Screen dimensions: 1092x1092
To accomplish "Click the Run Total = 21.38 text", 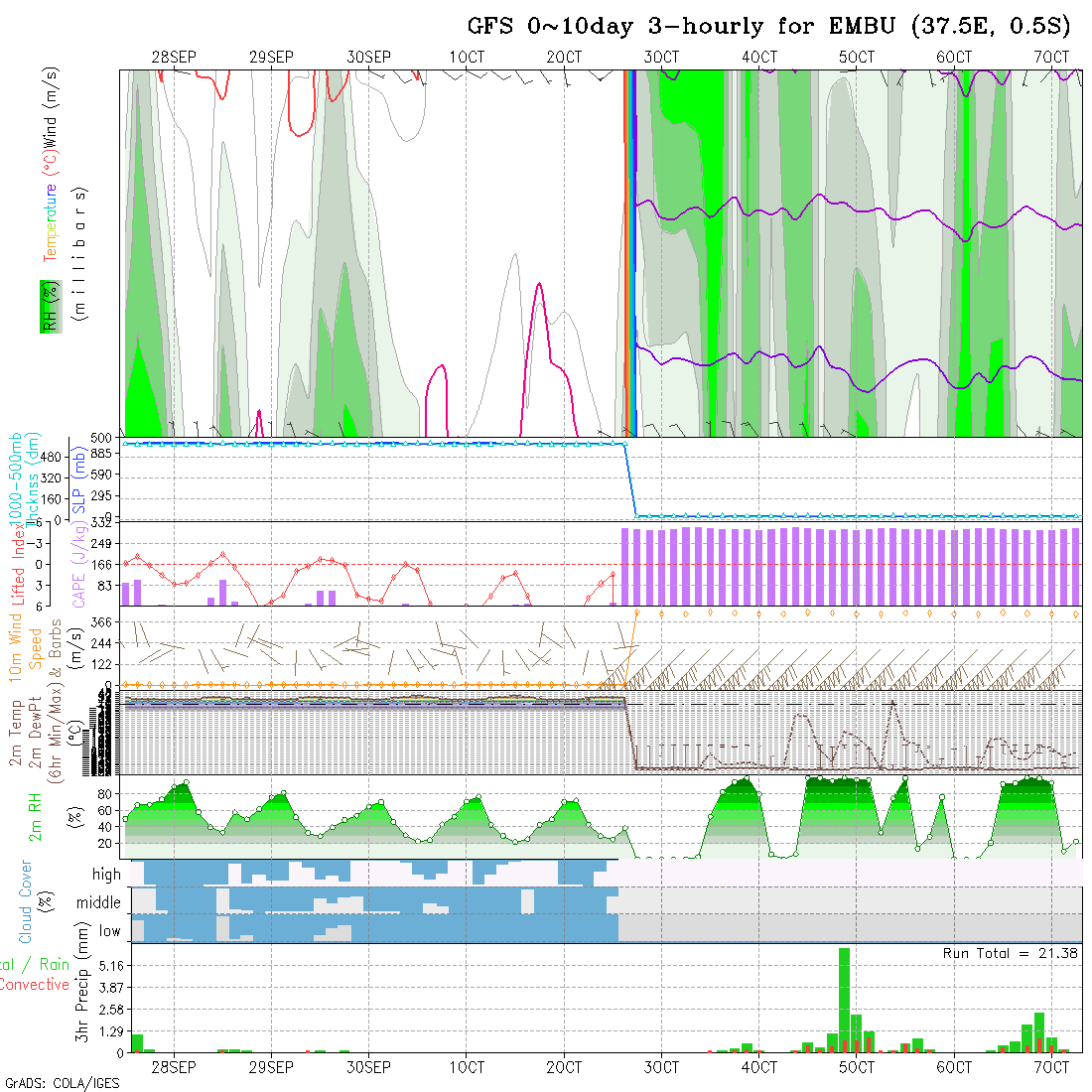I will pyautogui.click(x=1010, y=953).
